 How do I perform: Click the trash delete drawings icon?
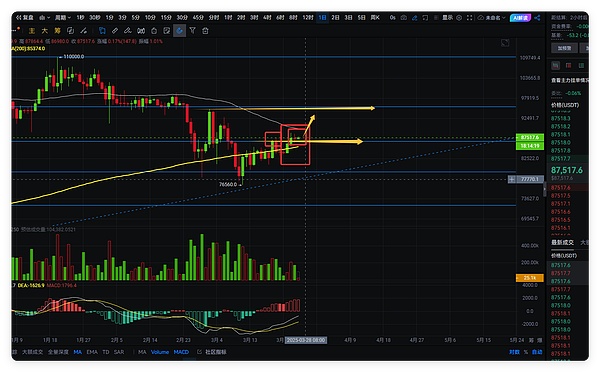point(205,31)
